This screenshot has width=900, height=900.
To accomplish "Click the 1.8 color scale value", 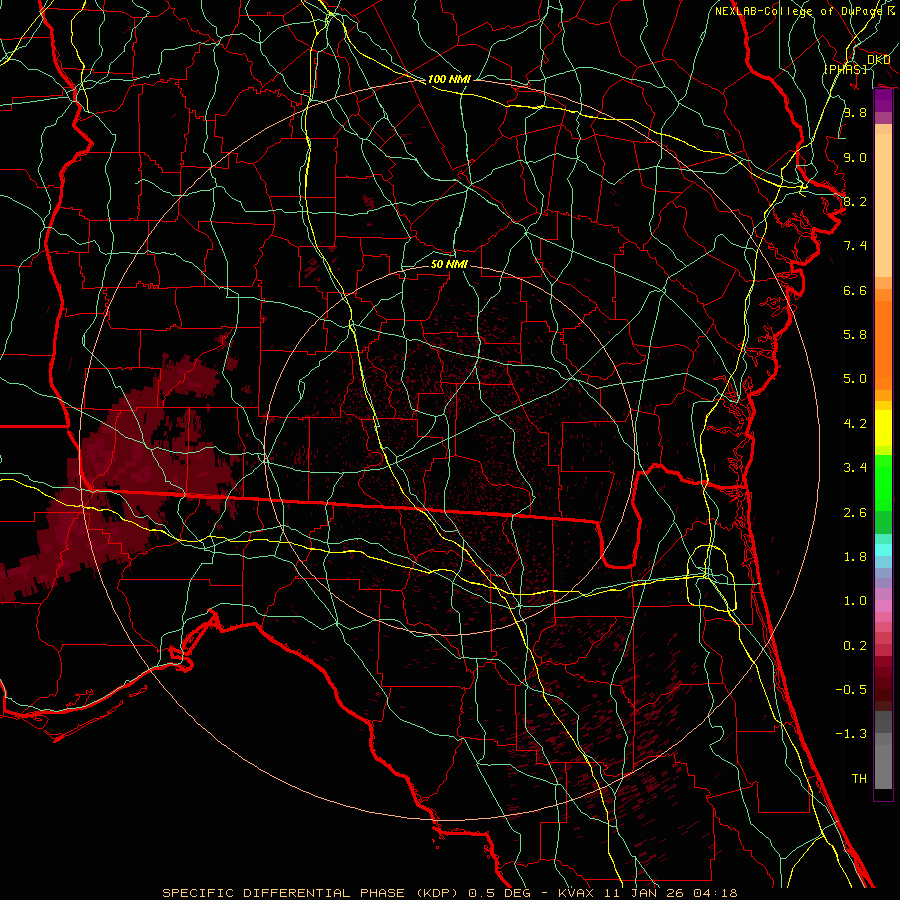I will 855,557.
